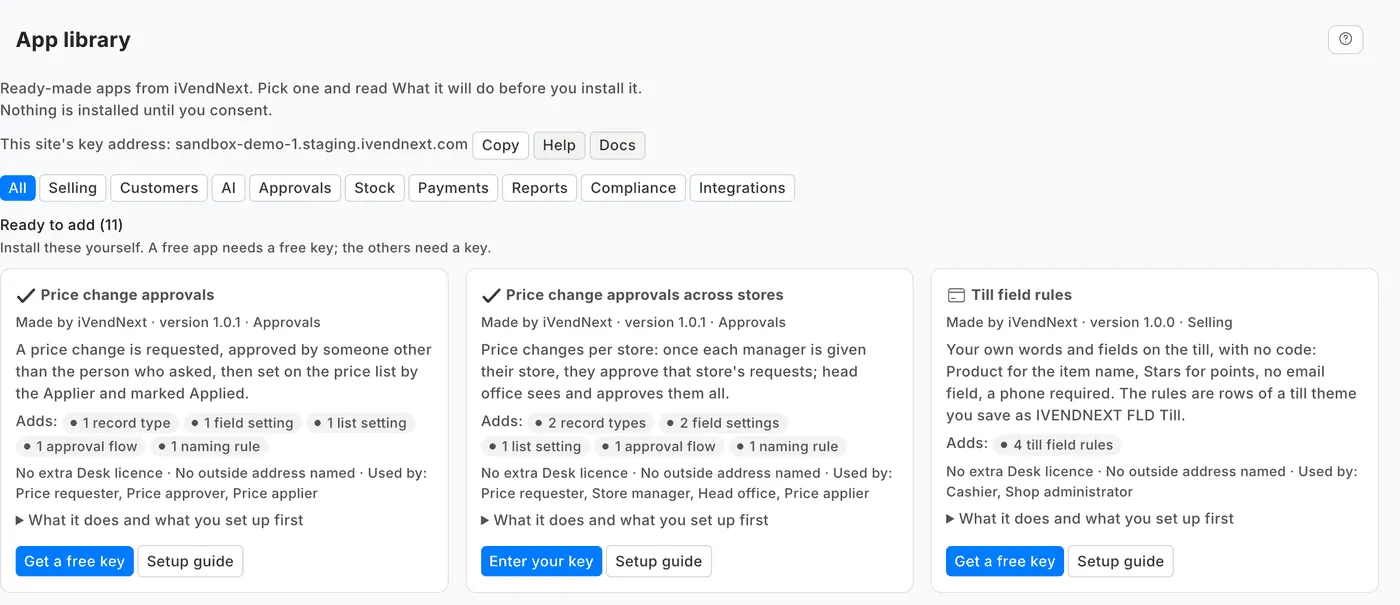Screen dimensions: 1400x605
Task: Show Integrations apps
Action: click(742, 188)
